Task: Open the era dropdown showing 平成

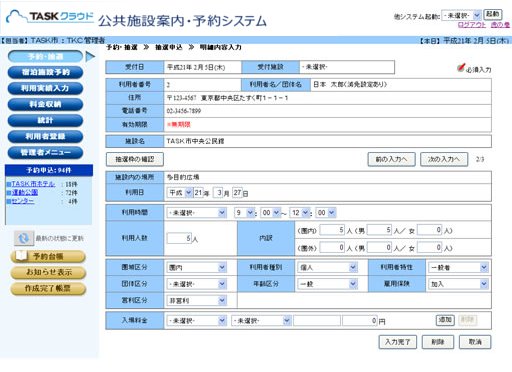Action: pyautogui.click(x=179, y=193)
